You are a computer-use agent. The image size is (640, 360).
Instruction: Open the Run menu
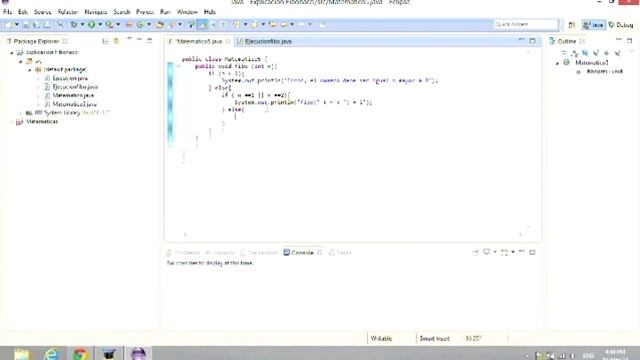165,12
